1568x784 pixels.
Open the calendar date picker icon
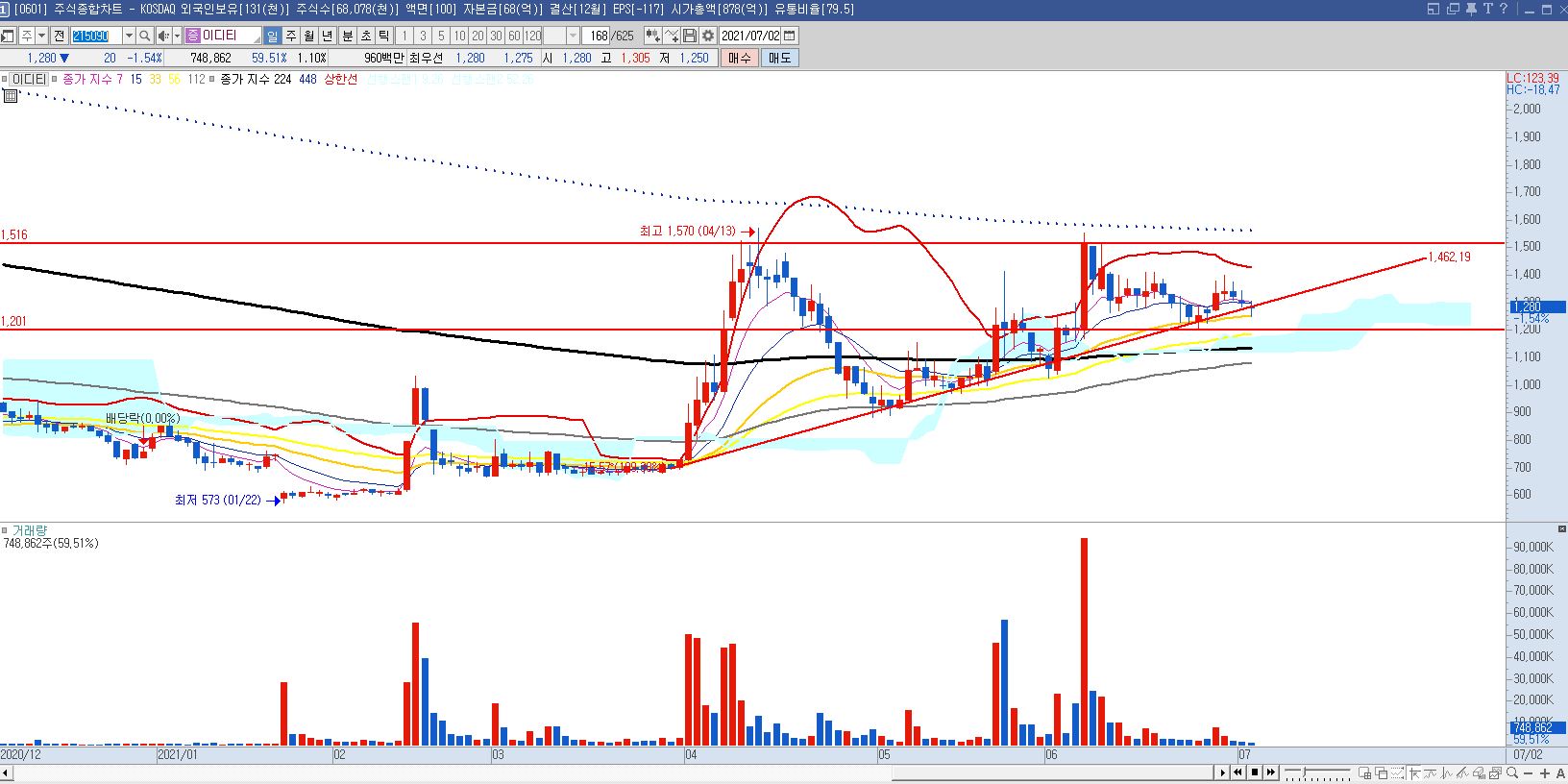pyautogui.click(x=791, y=36)
